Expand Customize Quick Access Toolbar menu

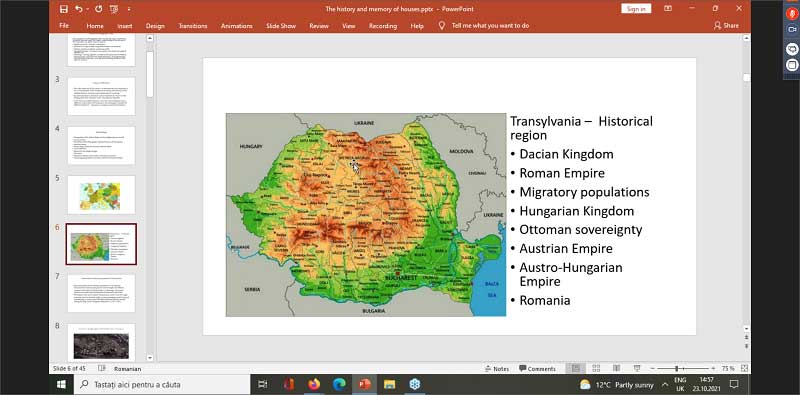(x=129, y=9)
